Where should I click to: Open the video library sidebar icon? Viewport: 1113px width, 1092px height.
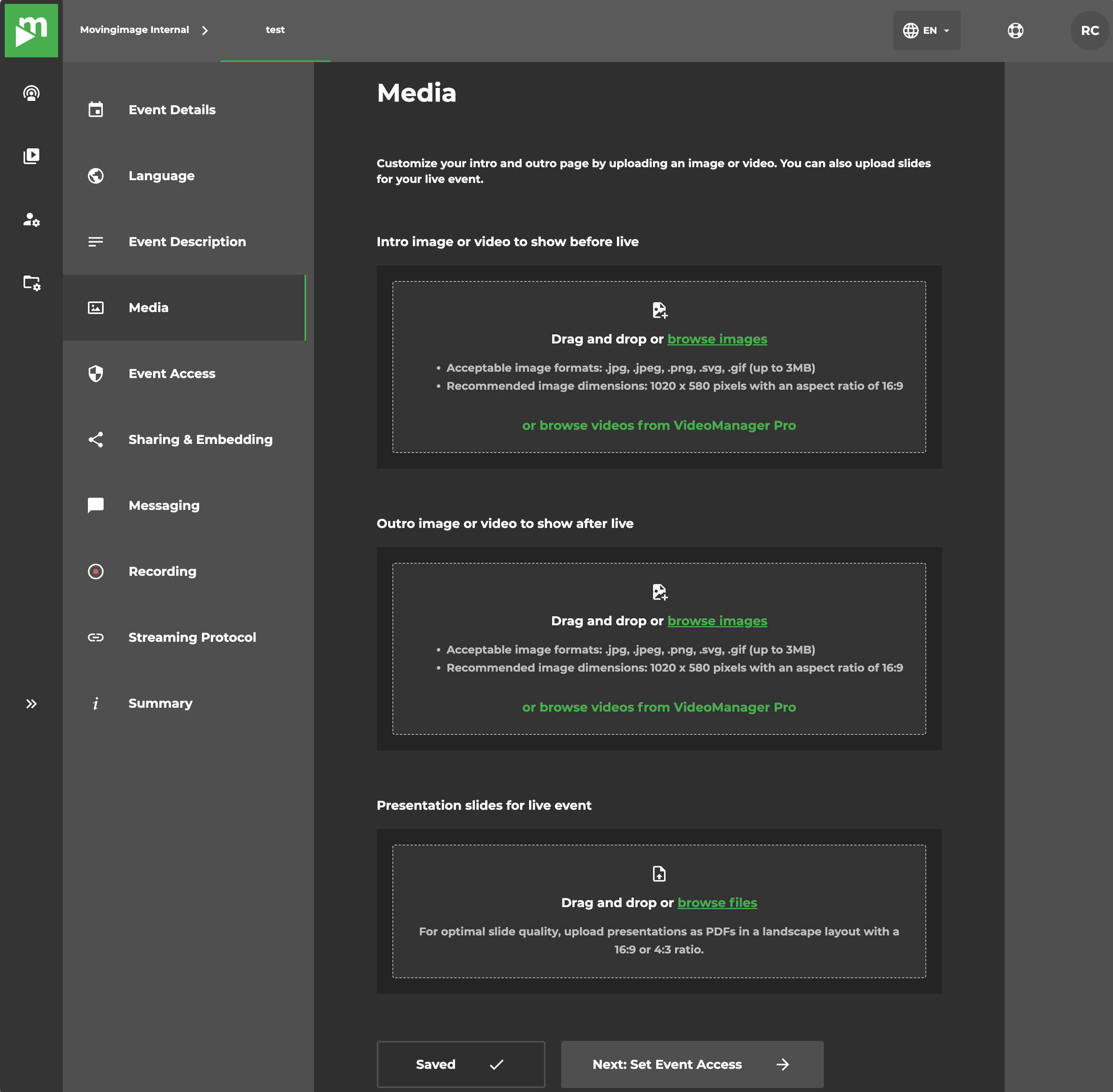coord(31,156)
